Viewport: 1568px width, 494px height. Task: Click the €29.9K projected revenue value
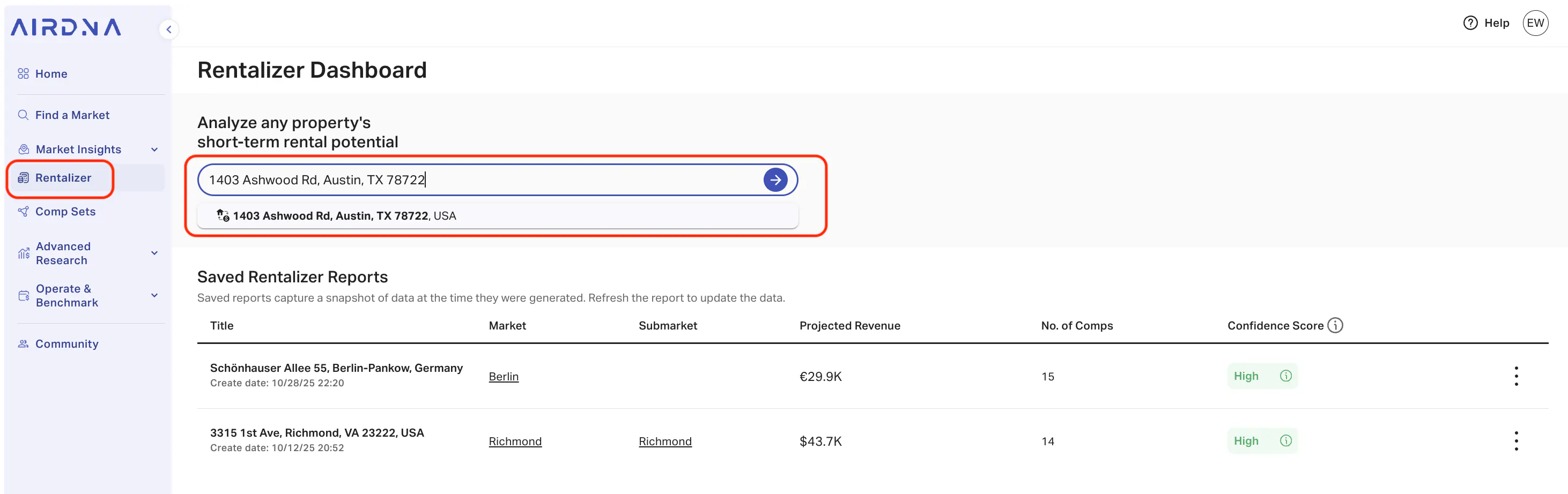point(820,377)
